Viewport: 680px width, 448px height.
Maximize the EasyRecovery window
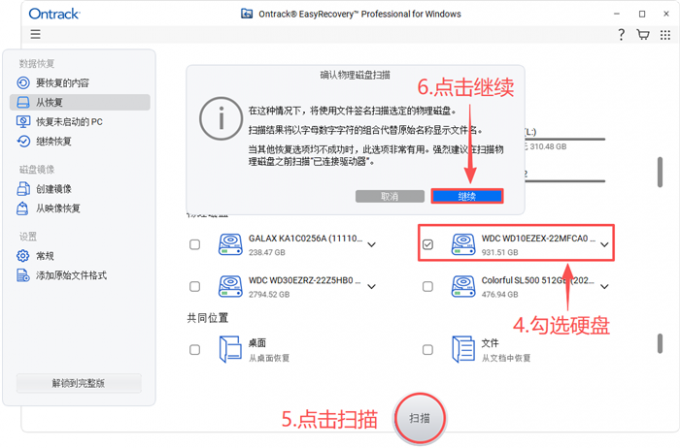click(x=642, y=14)
